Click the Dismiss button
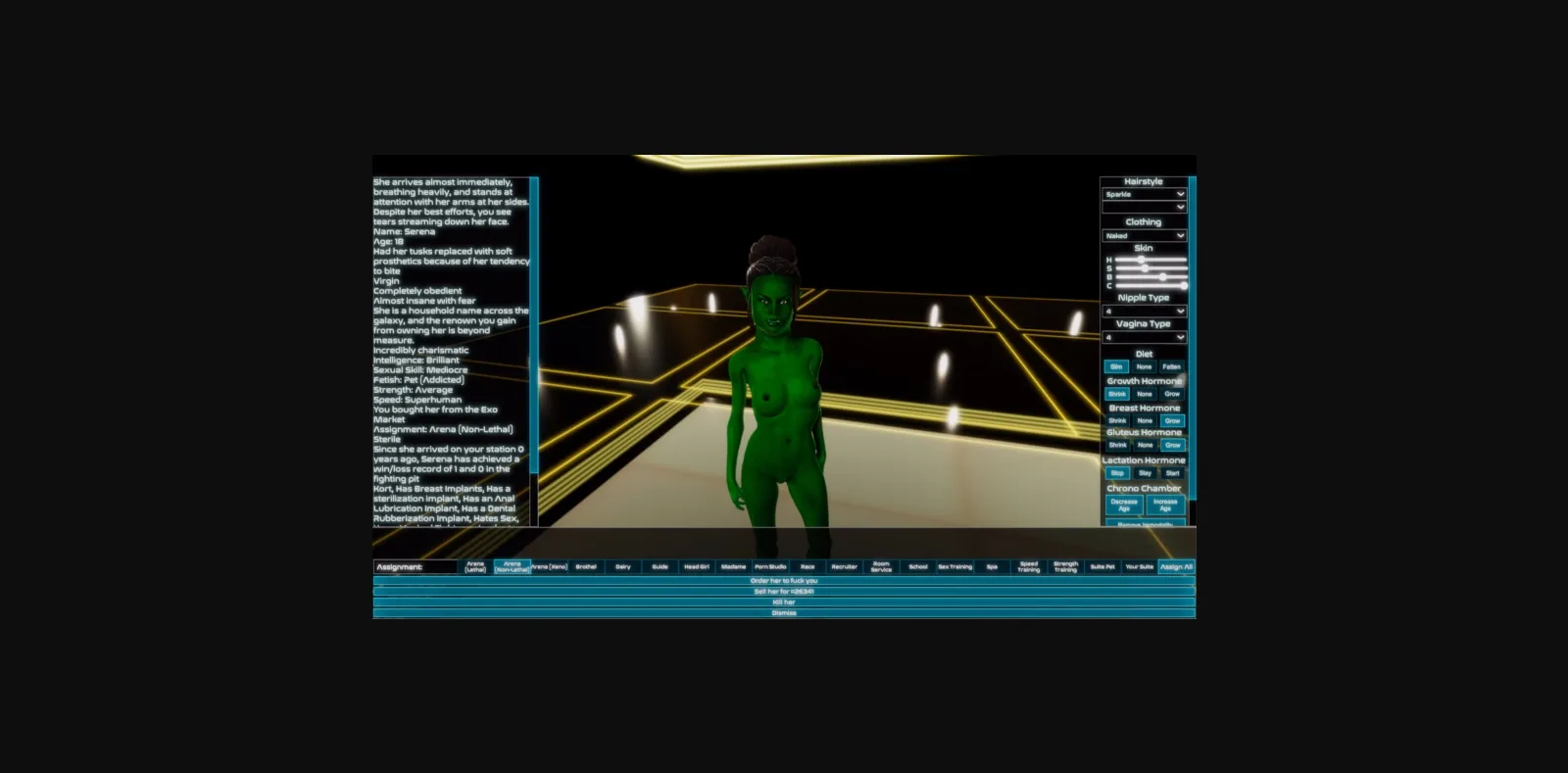 [x=784, y=613]
